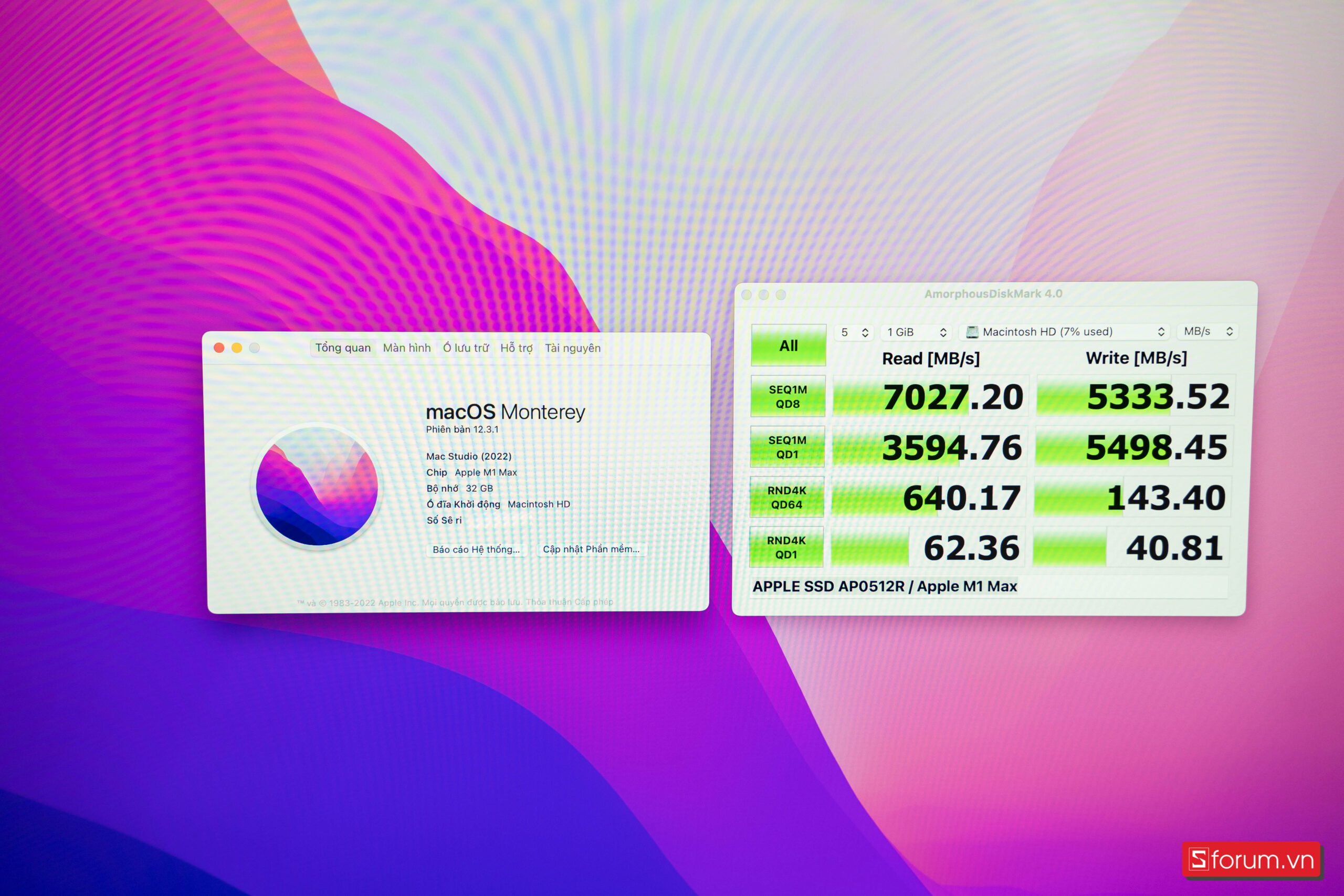Click the Ổ đĩa Khởi động Macintosh HD line
The height and width of the screenshot is (896, 1344).
pyautogui.click(x=498, y=504)
